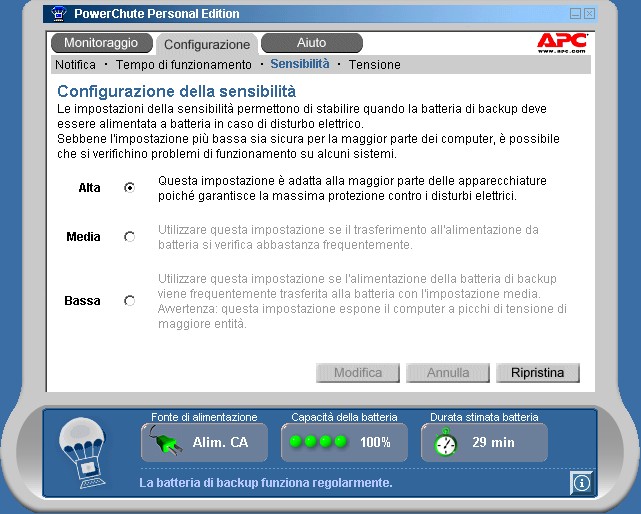The height and width of the screenshot is (514, 641).
Task: Click the PowerChute title bar app icon
Action: click(x=58, y=13)
